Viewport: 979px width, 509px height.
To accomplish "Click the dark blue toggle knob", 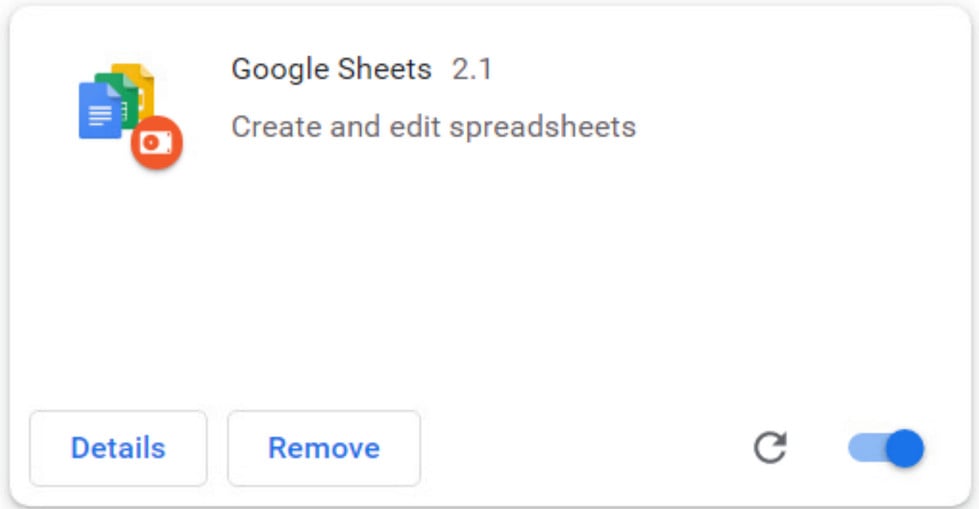I will [x=904, y=448].
